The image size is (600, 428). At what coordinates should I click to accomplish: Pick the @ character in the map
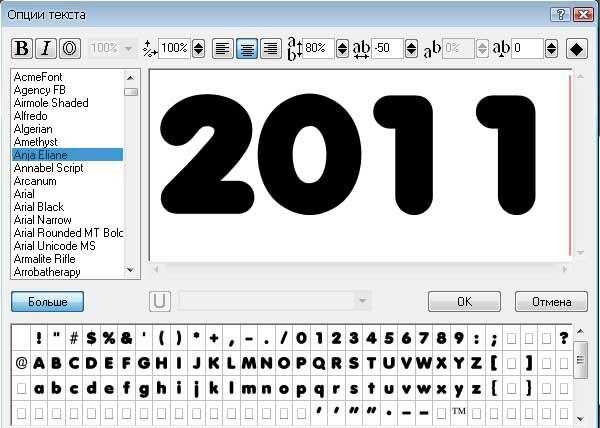[21, 363]
